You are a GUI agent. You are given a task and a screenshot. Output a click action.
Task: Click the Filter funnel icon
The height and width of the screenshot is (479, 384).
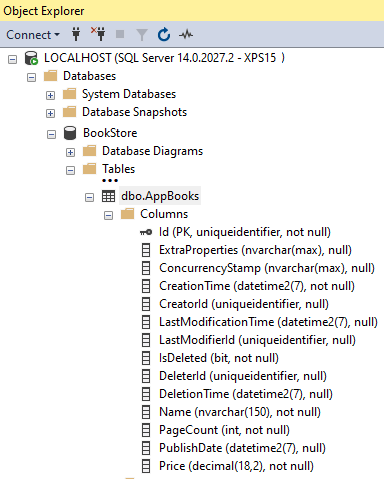[x=142, y=35]
